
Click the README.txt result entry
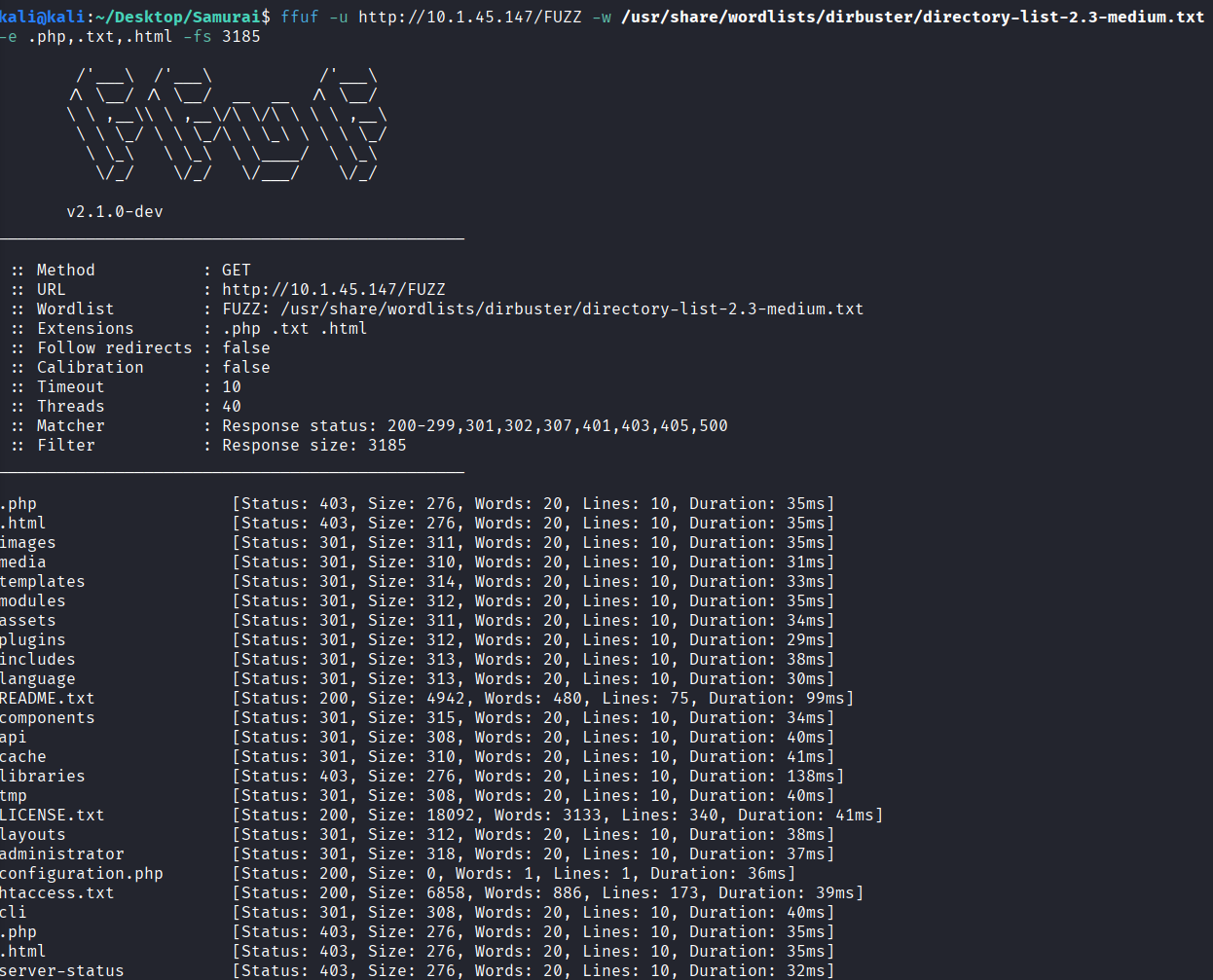[x=47, y=698]
